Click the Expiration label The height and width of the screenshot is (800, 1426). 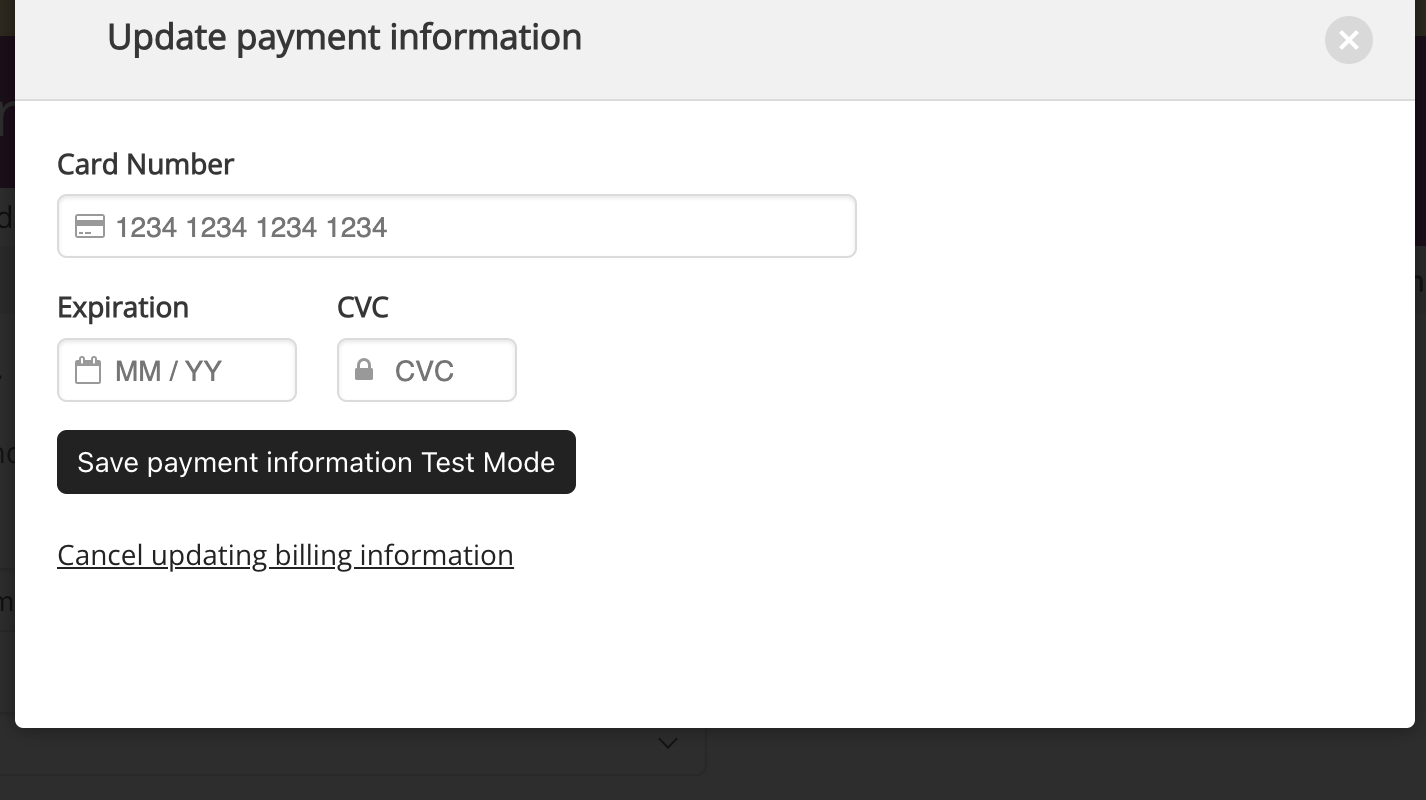coord(123,307)
